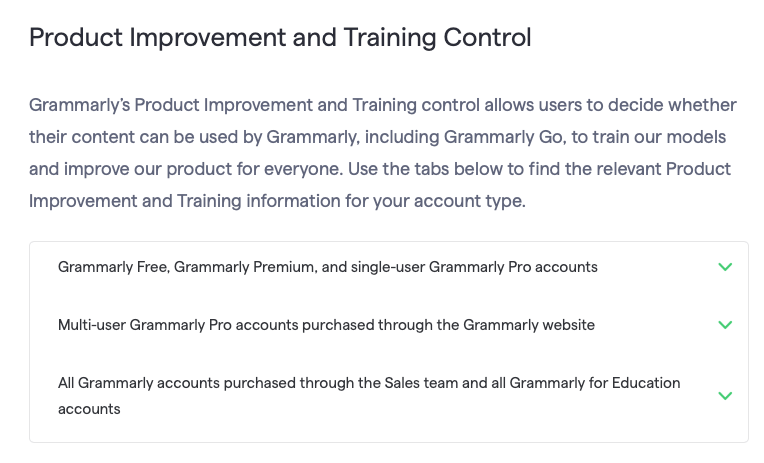Click the green arrow beside Grammarly for Education
Screen dimensions: 764x463
tap(725, 396)
